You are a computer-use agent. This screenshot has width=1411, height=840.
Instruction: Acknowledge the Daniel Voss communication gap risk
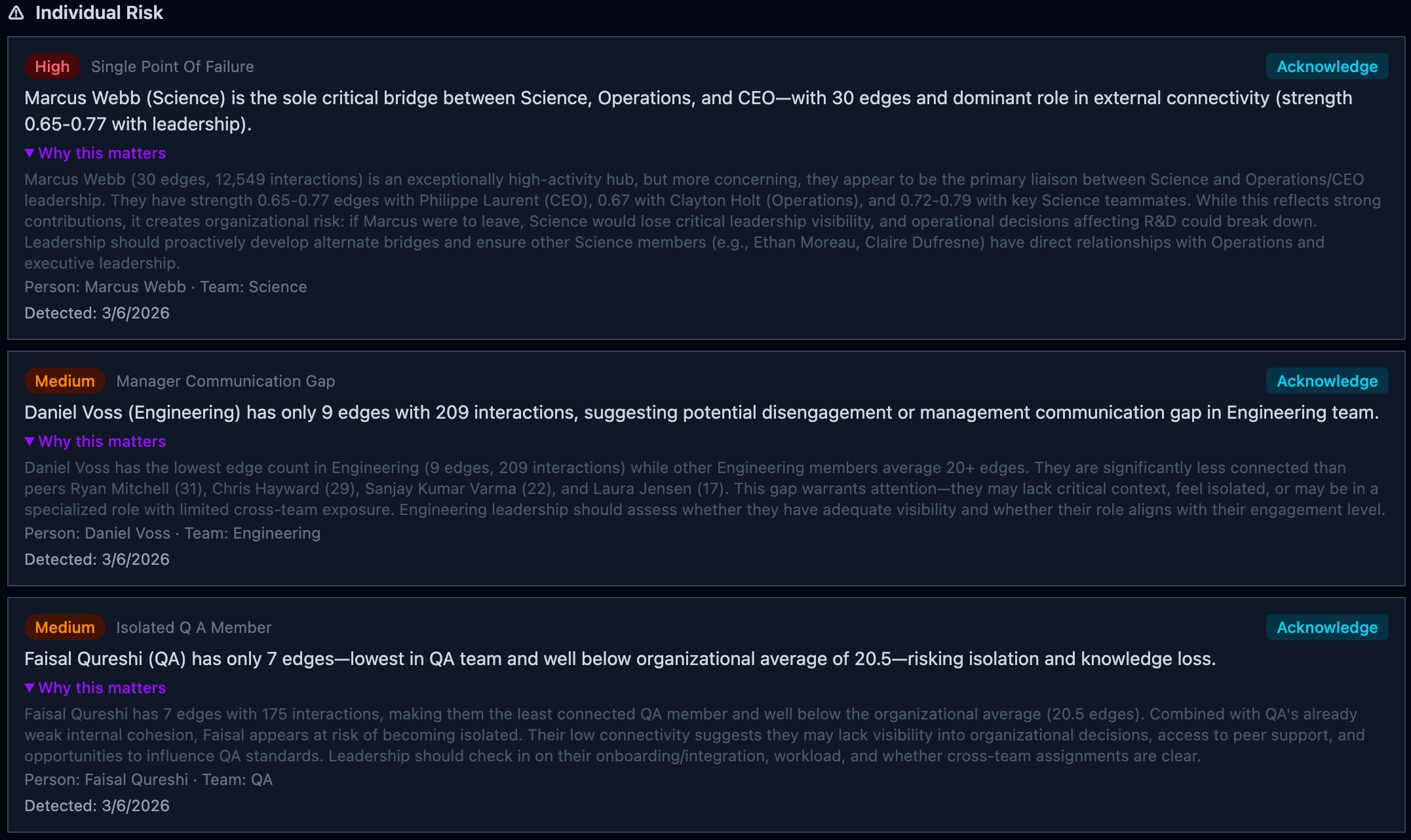pos(1326,381)
